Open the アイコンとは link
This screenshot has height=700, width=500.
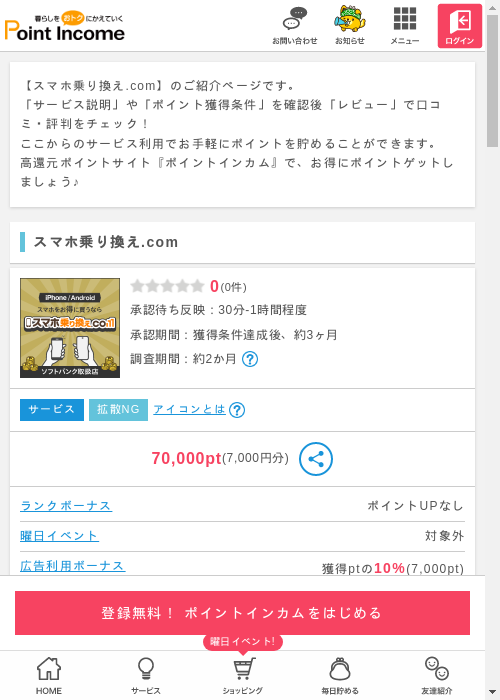(189, 409)
